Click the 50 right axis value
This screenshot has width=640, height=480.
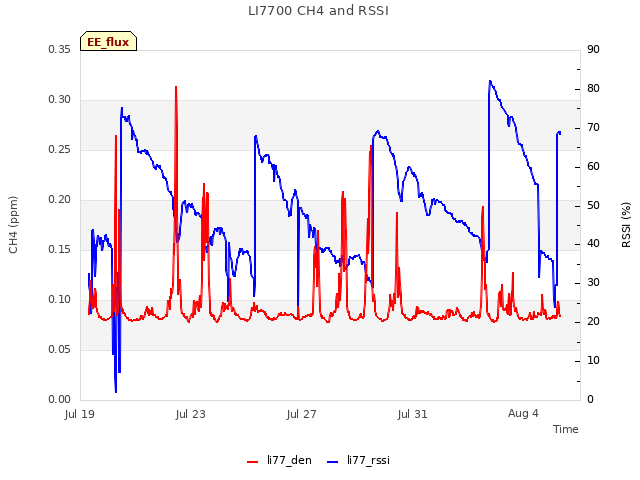(593, 205)
